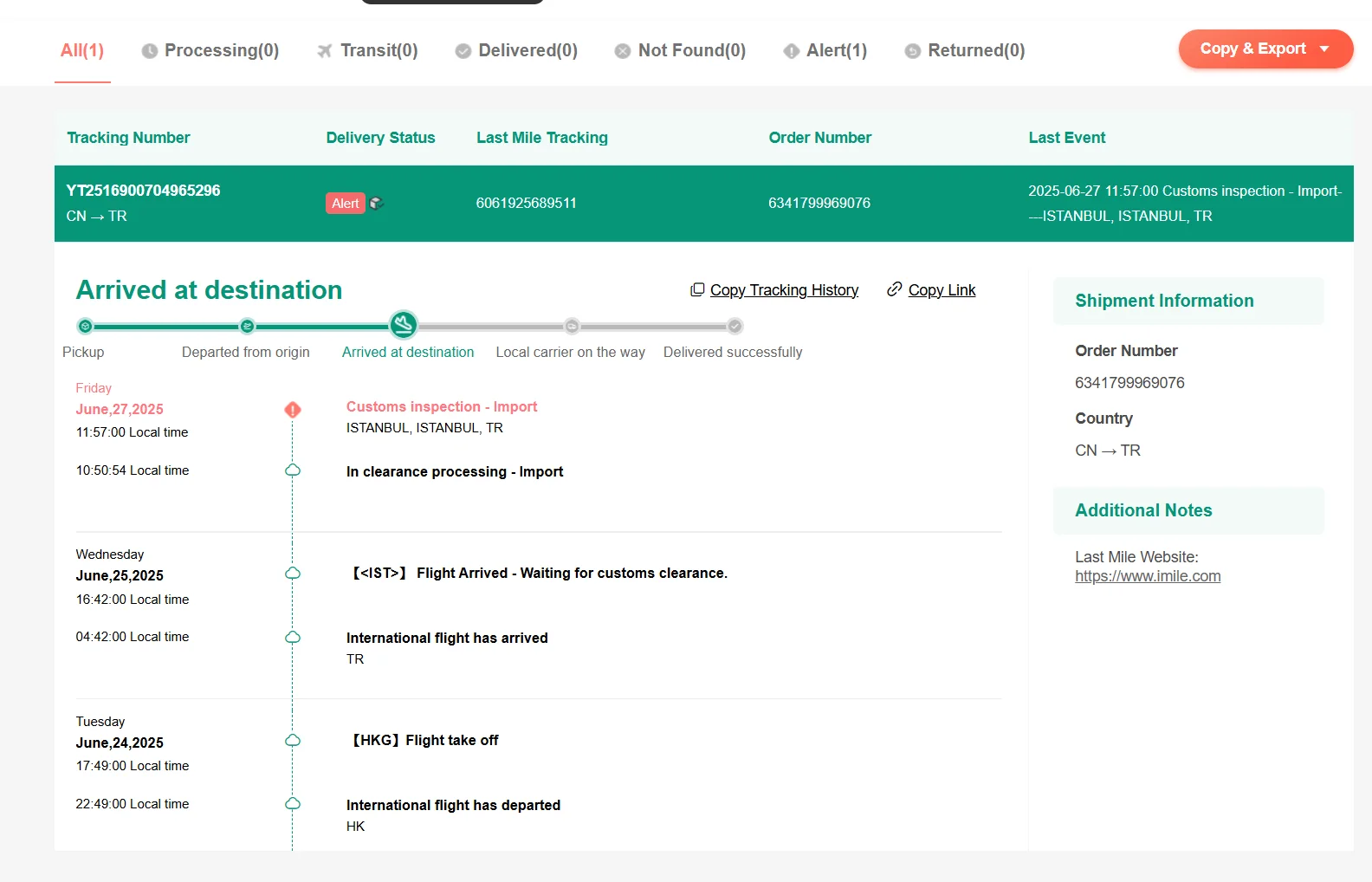Click the Arrived at destination plane marker
Image resolution: width=1372 pixels, height=882 pixels.
coord(404,325)
